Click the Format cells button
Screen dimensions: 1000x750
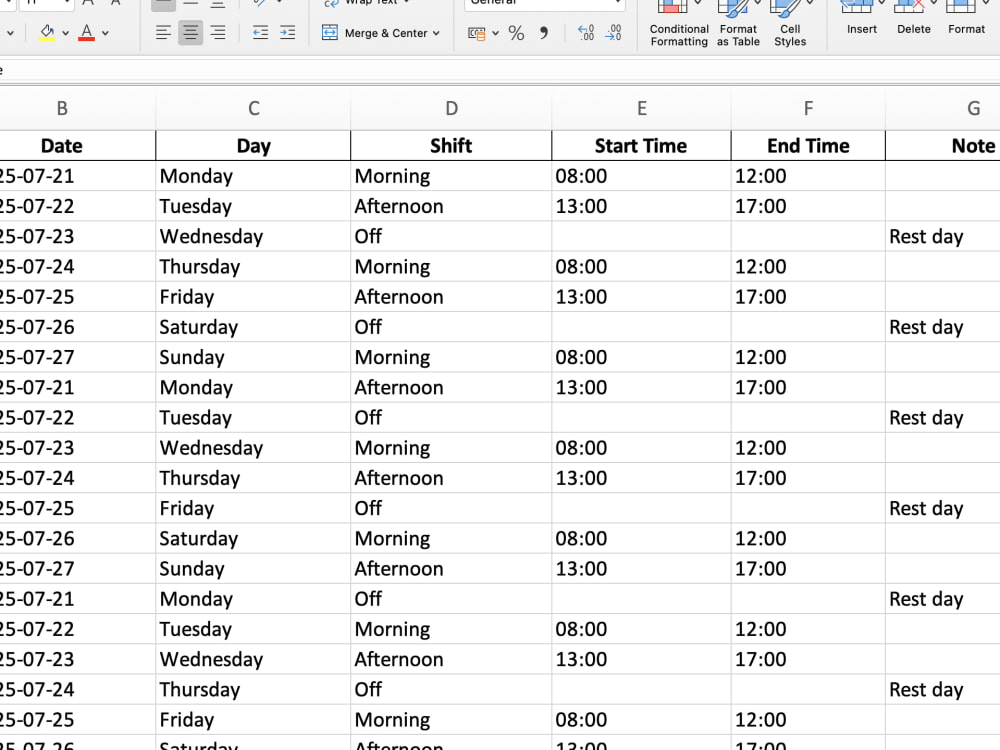click(966, 19)
